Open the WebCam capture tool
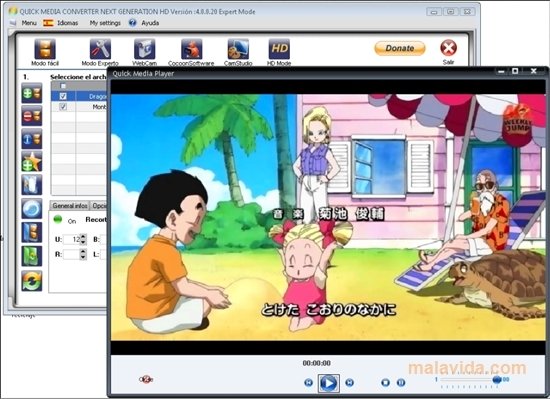This screenshot has height=399, width=550. point(145,49)
